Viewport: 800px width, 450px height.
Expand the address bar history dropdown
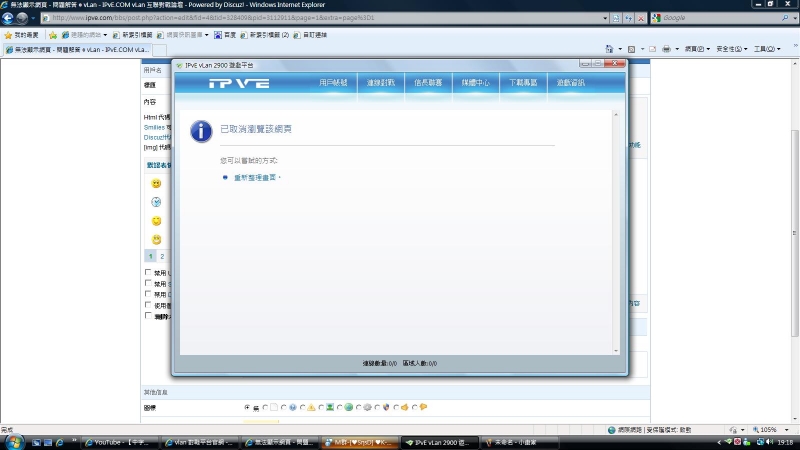[605, 18]
